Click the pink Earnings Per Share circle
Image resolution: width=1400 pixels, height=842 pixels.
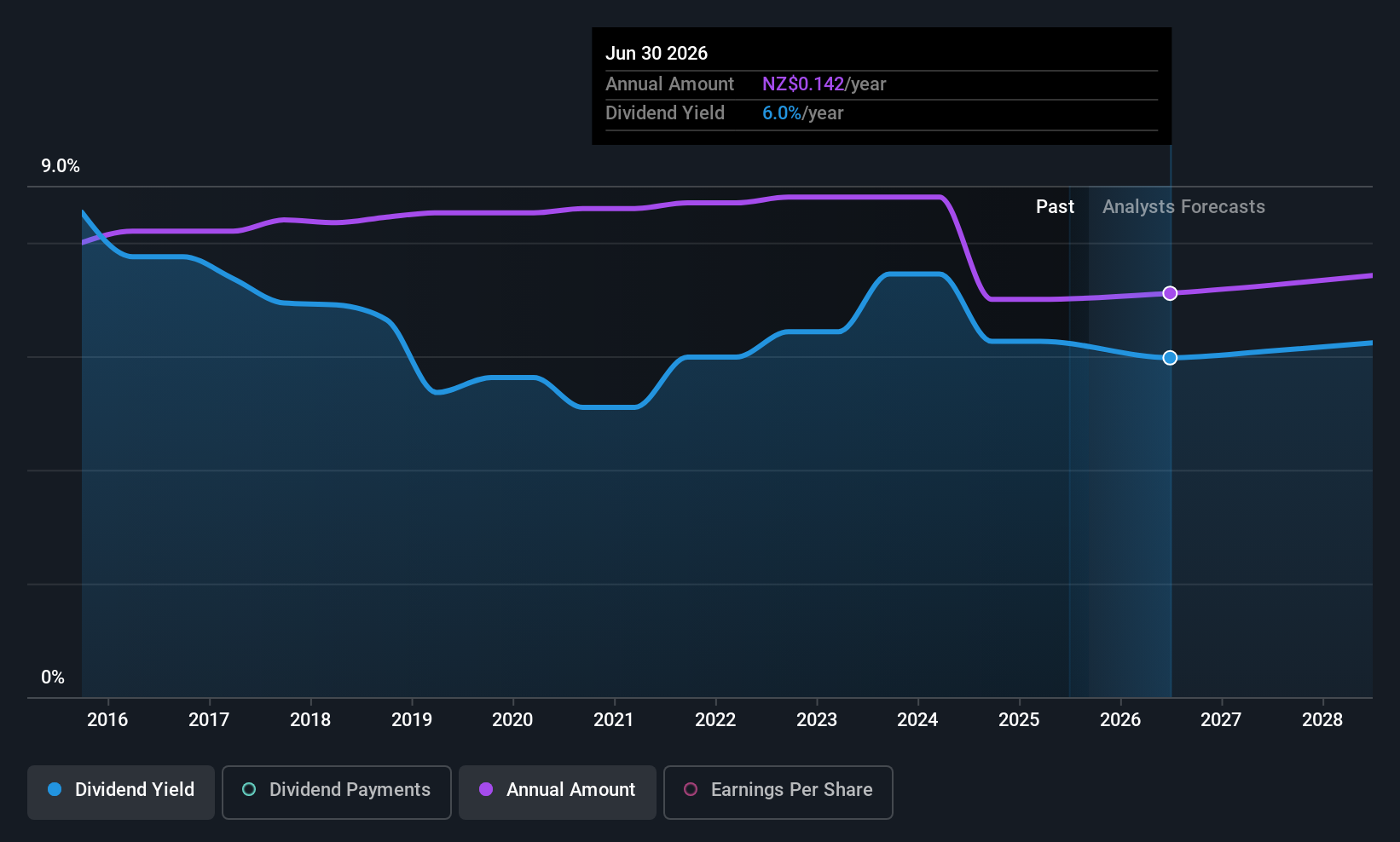coord(691,789)
